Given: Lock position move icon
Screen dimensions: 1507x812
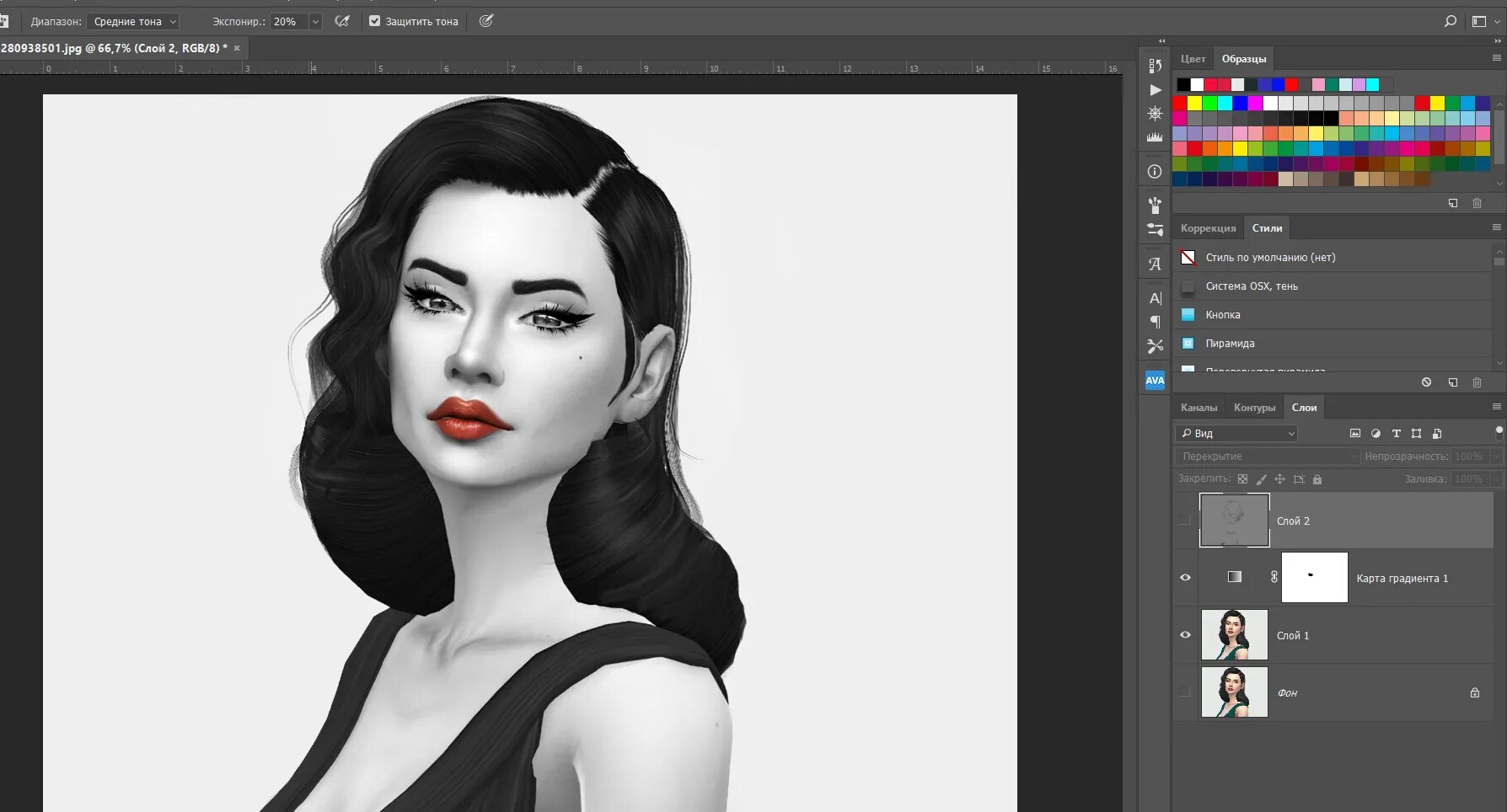Looking at the screenshot, I should pyautogui.click(x=1279, y=479).
